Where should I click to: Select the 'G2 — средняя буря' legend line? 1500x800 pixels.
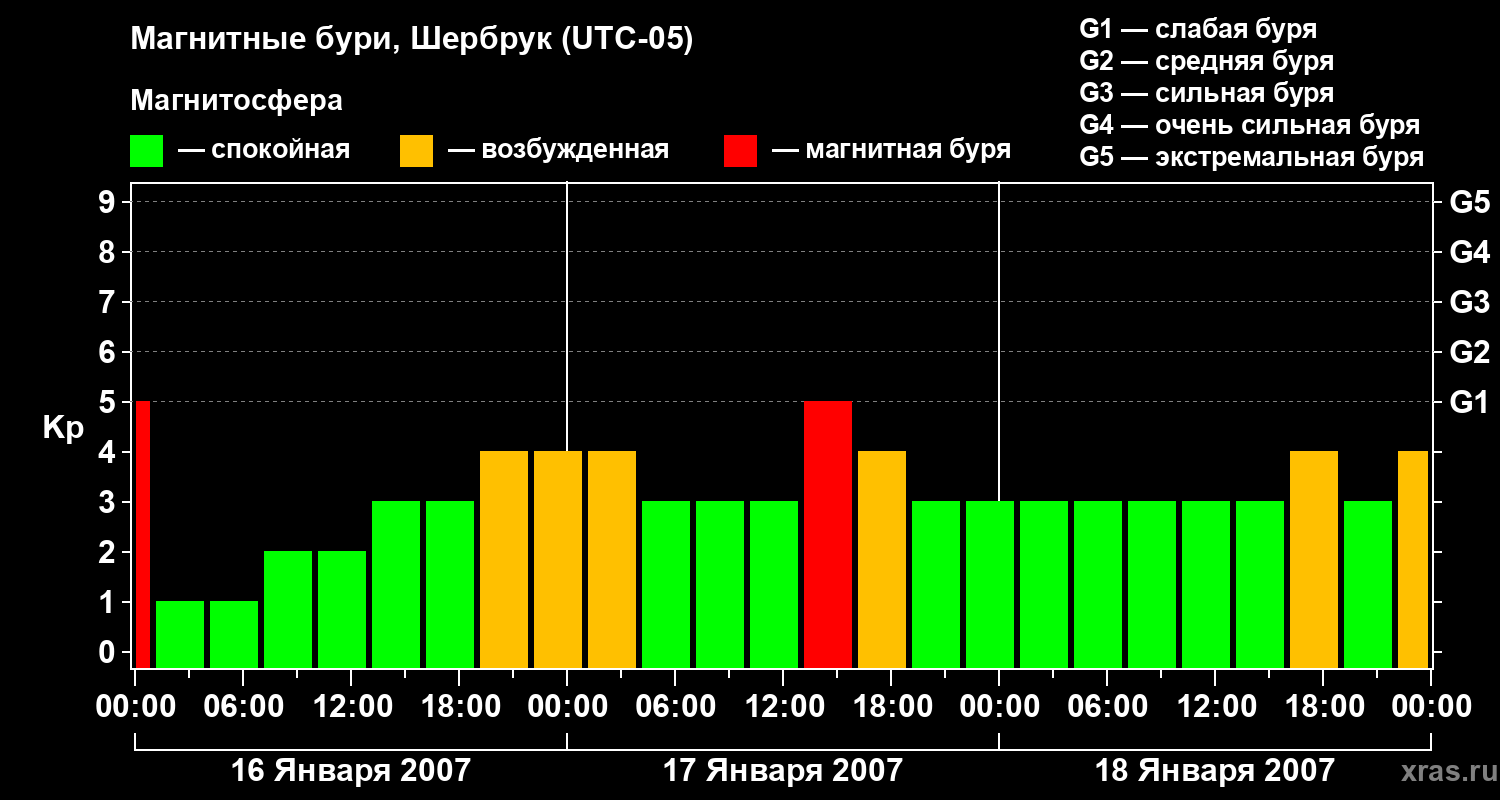click(x=1206, y=60)
